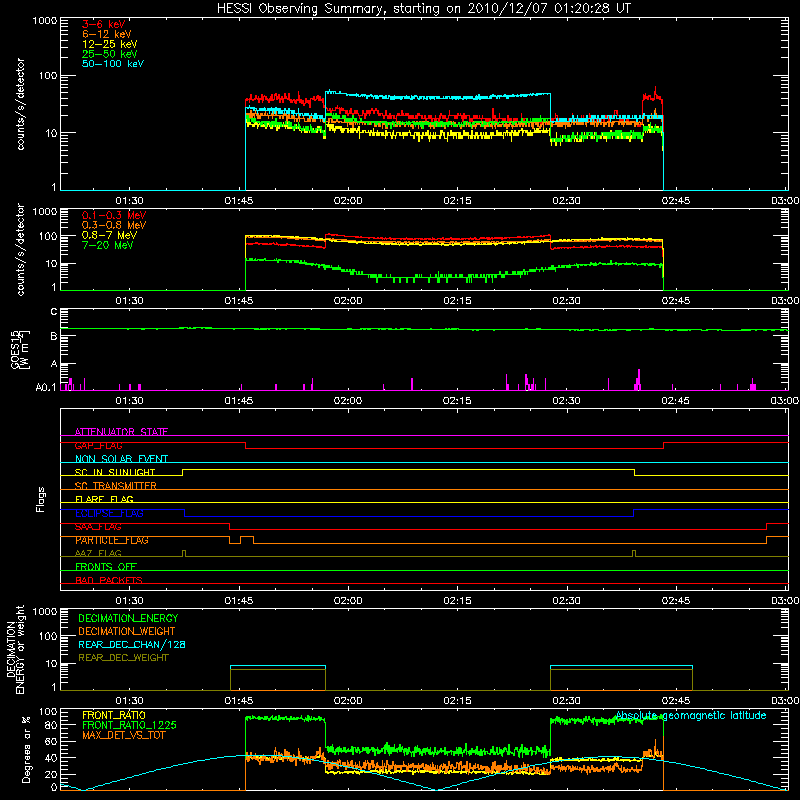The image size is (800, 800).
Task: Select the SC_IN_SUNLIGHT flag label
Action: tap(115, 472)
